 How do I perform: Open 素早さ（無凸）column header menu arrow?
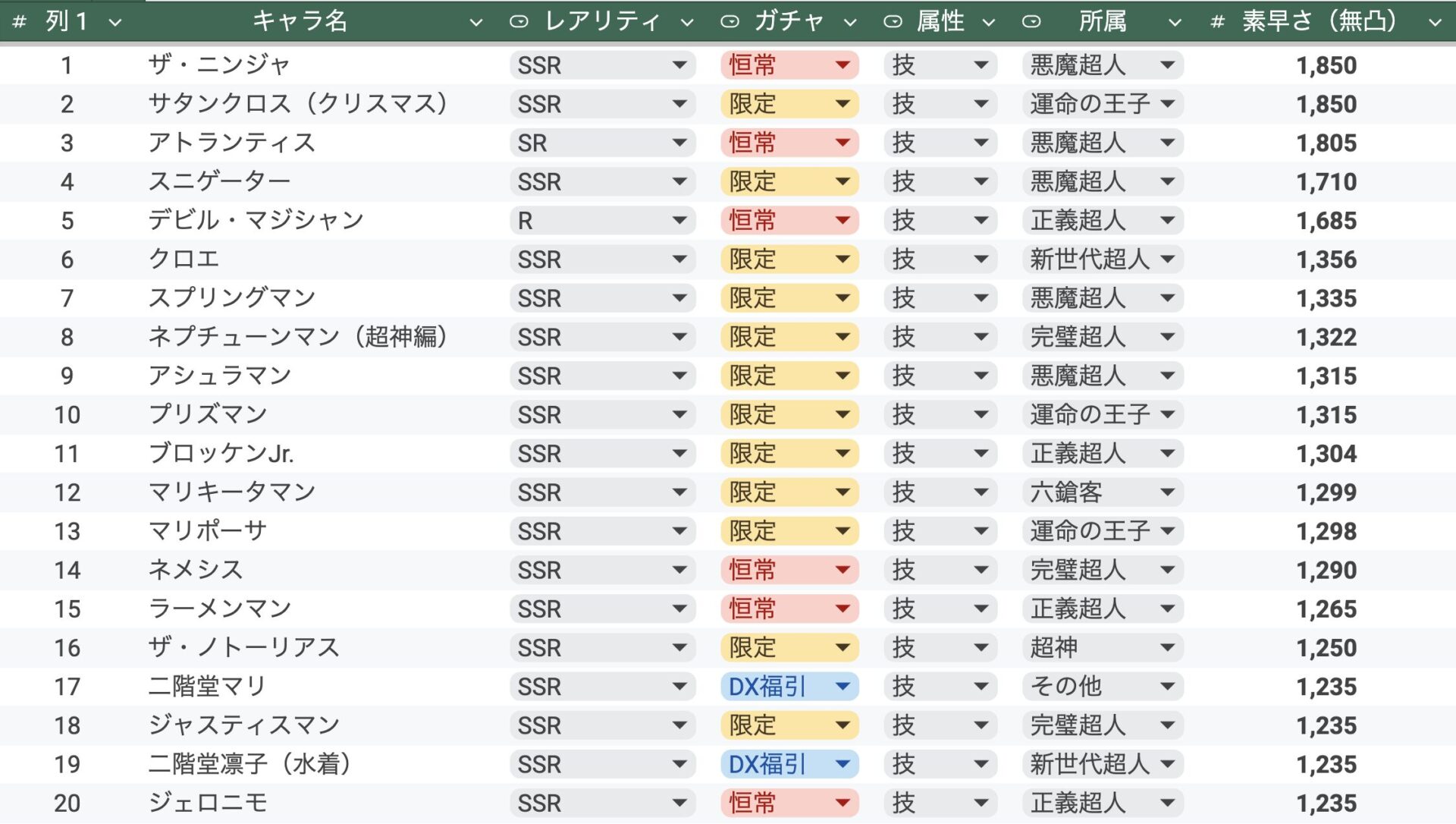tap(1435, 23)
